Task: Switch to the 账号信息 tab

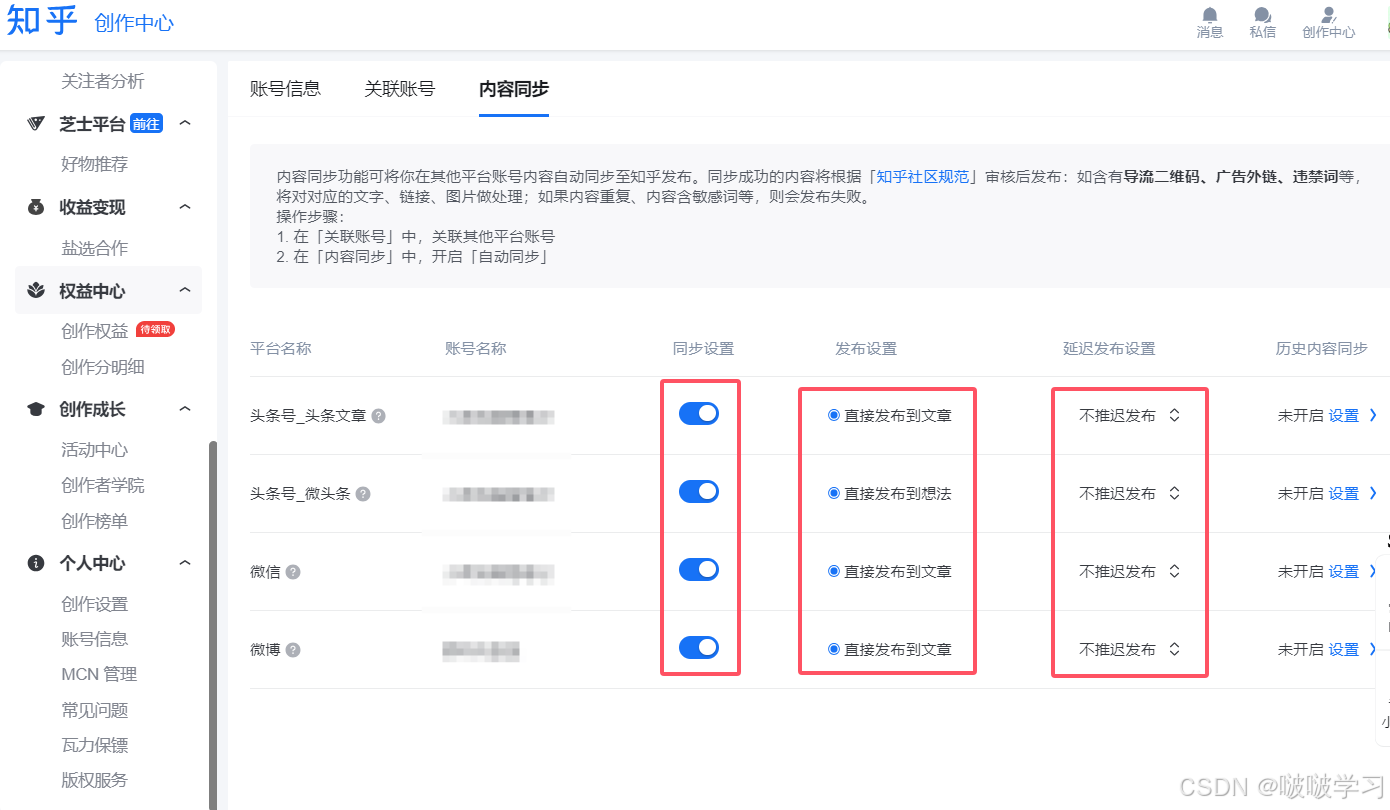Action: click(285, 88)
